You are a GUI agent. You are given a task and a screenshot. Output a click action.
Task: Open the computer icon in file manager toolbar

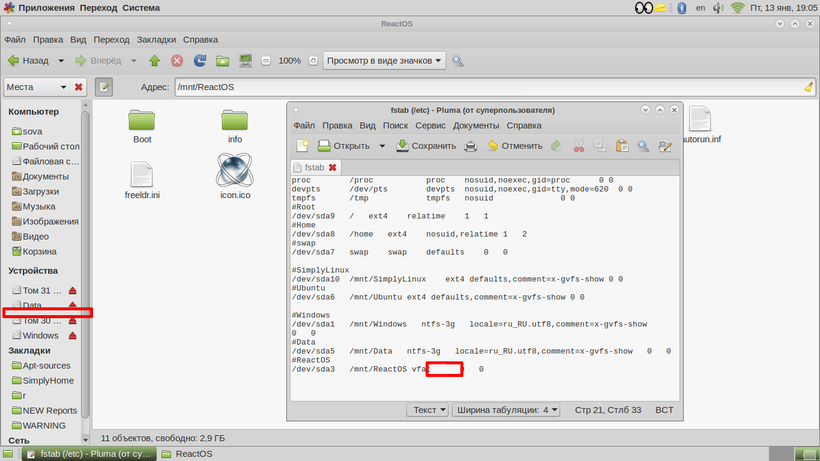coord(245,61)
